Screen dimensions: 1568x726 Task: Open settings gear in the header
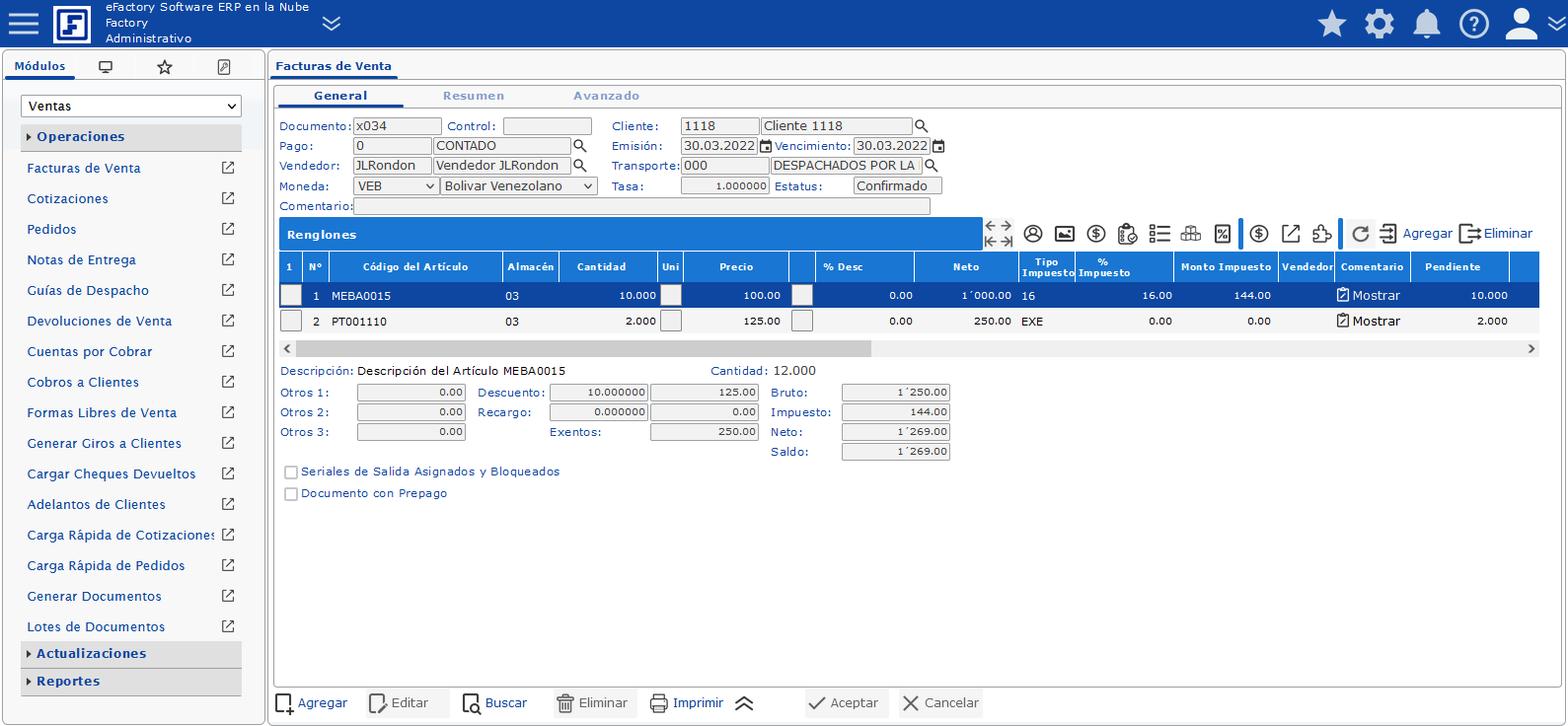coord(1380,24)
